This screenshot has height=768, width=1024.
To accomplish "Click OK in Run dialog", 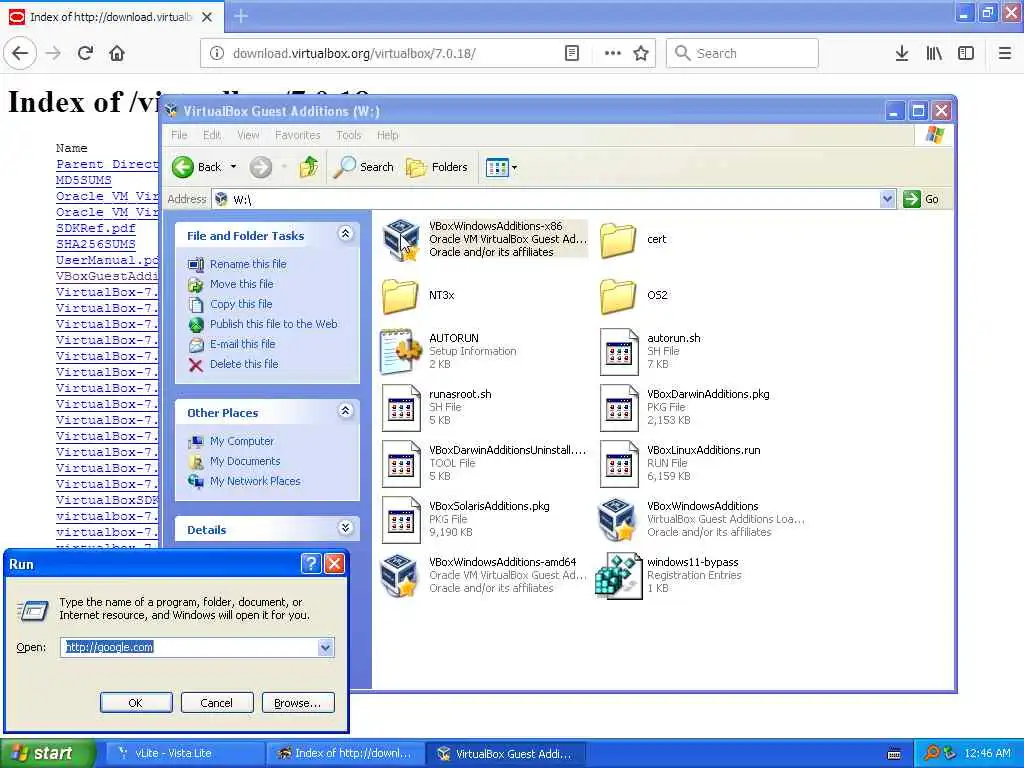I will click(136, 703).
